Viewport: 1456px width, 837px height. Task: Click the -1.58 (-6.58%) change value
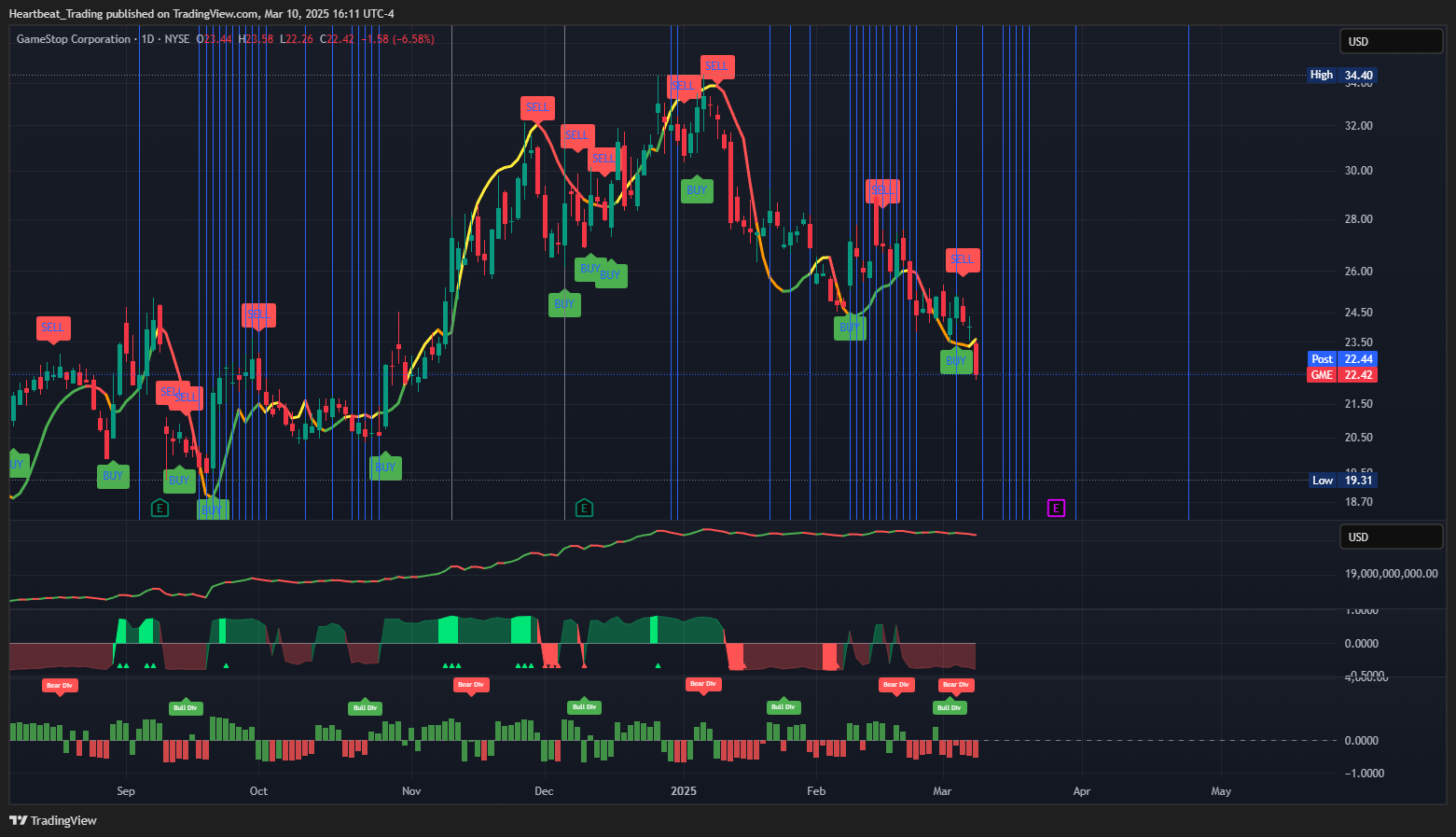pos(397,39)
